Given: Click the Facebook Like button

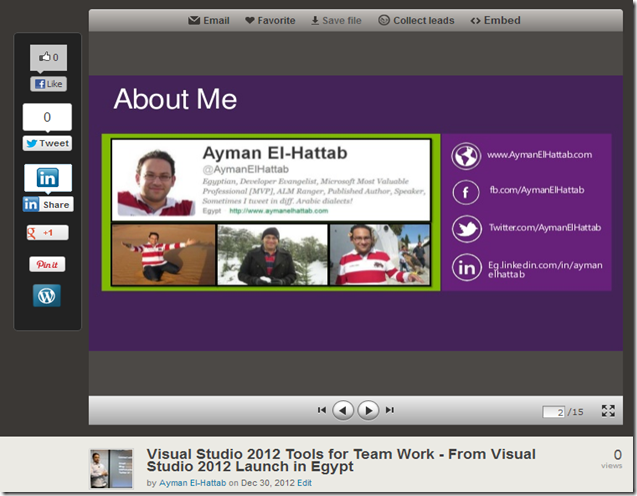Looking at the screenshot, I should point(47,84).
